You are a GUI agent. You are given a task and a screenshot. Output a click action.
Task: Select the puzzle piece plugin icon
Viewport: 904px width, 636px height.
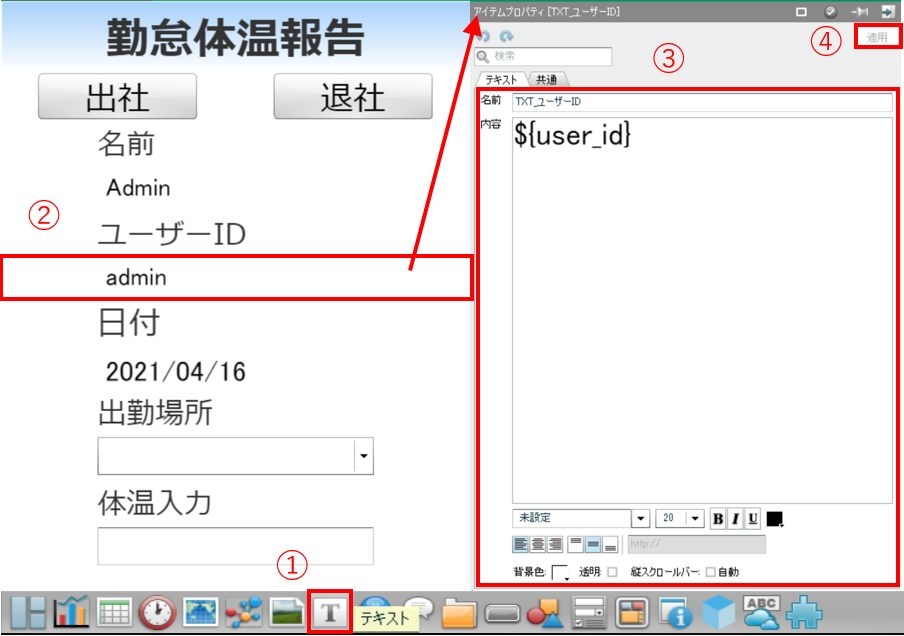(x=805, y=612)
